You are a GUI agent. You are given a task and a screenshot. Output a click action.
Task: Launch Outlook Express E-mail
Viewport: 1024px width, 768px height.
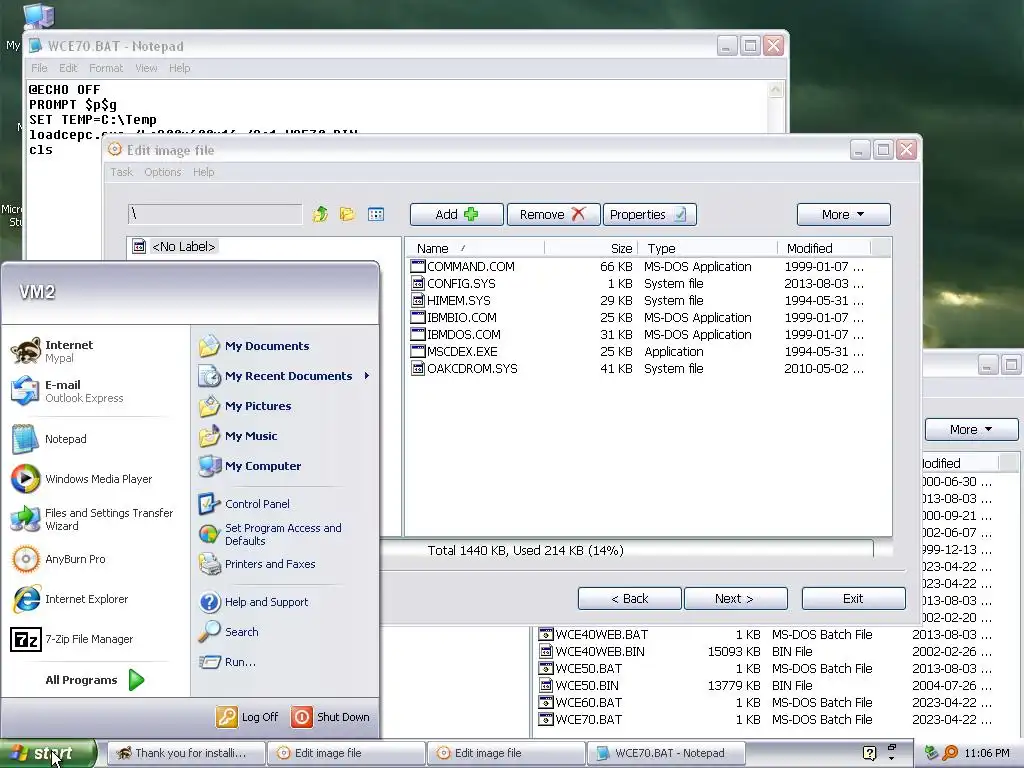(x=67, y=391)
